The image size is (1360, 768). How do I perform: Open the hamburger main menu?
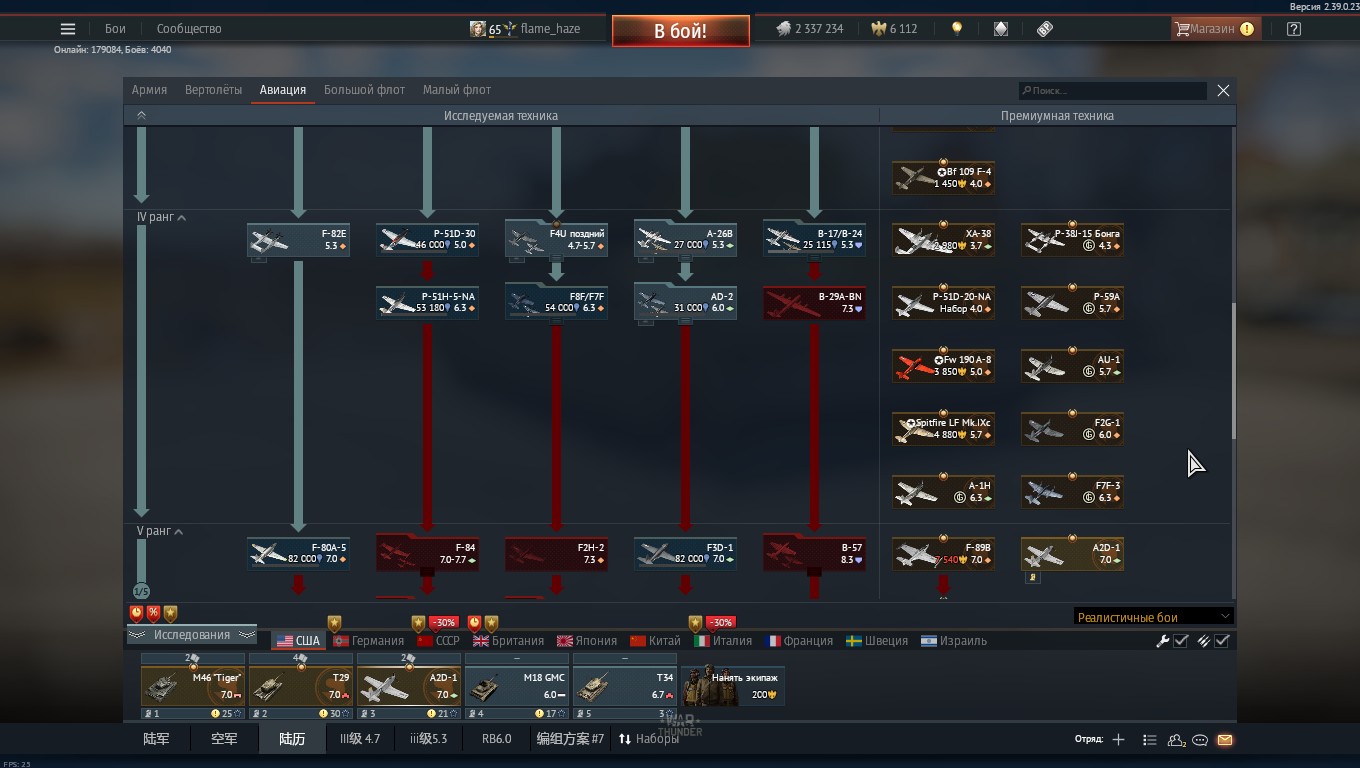click(x=68, y=29)
